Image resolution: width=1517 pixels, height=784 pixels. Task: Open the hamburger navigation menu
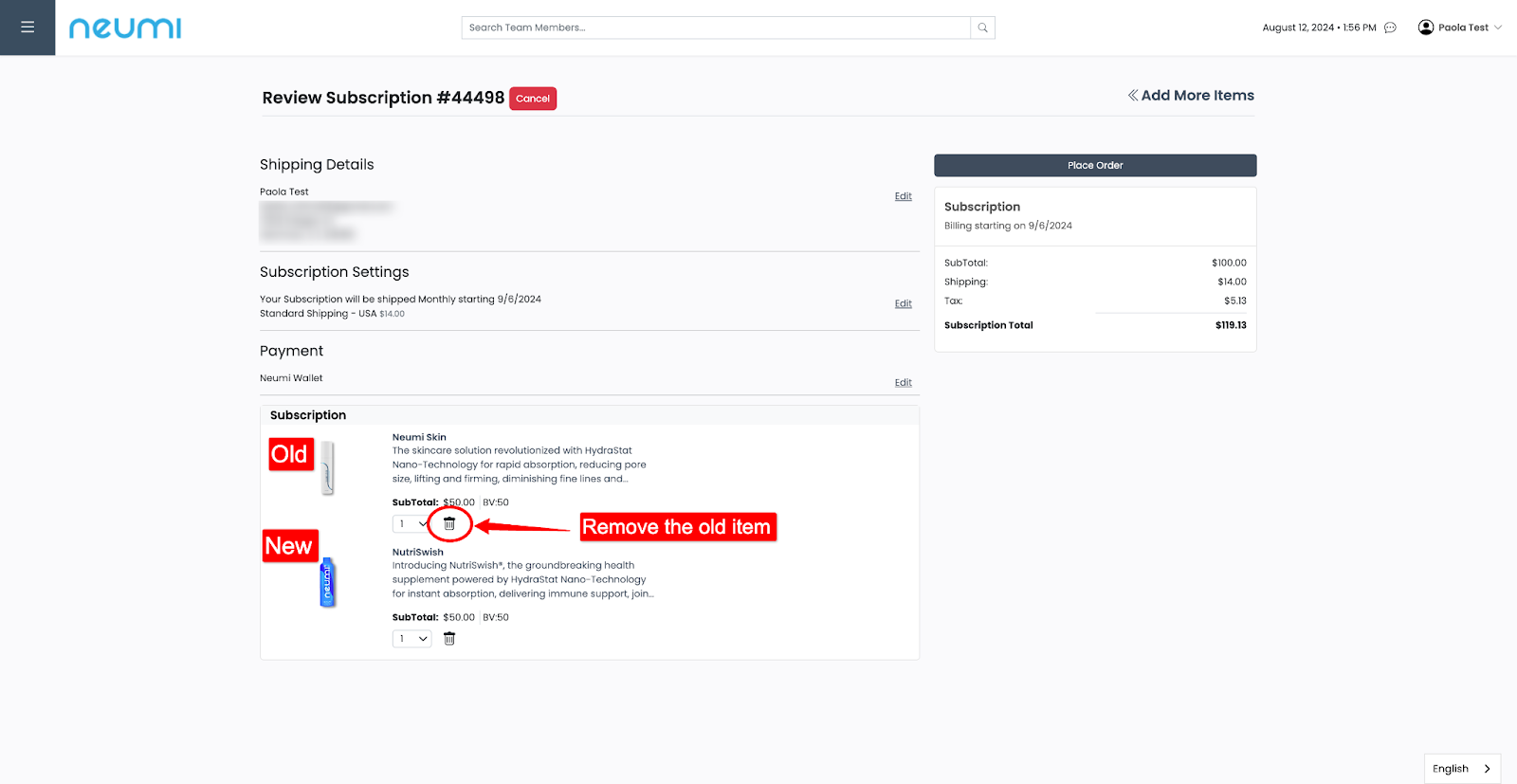[27, 27]
